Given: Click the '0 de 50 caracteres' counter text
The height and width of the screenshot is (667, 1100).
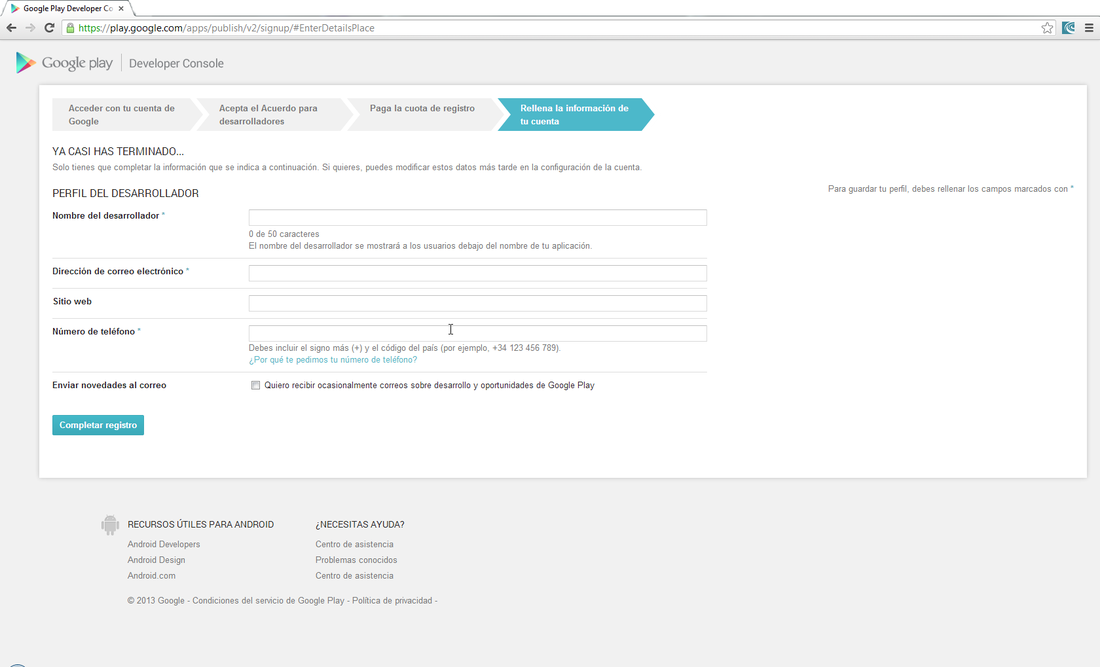Looking at the screenshot, I should point(284,234).
